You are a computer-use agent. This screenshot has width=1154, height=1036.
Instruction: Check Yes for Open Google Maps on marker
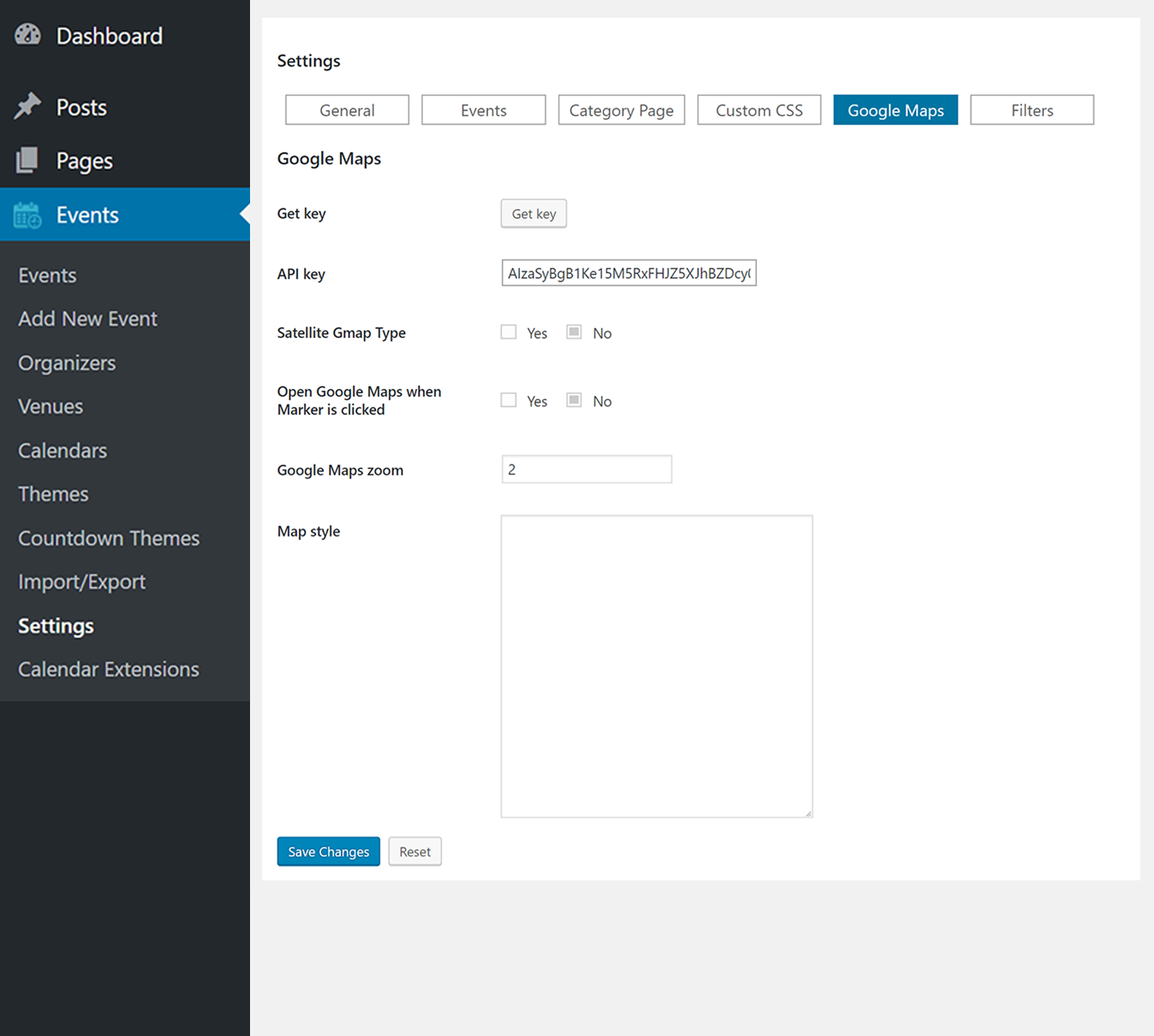[509, 401]
